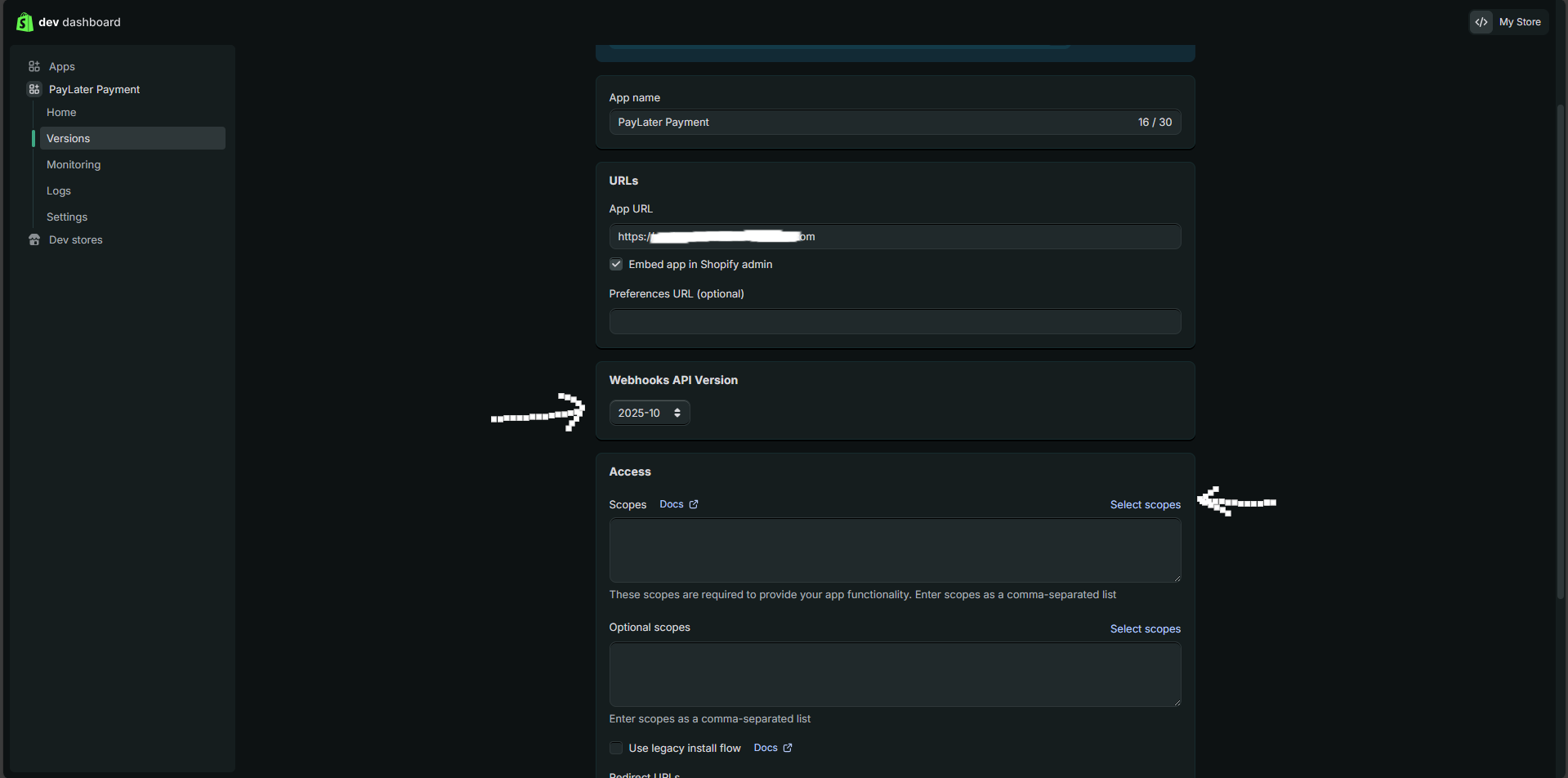The image size is (1568, 778).
Task: Open the Versions page in sidebar
Action: 69,138
